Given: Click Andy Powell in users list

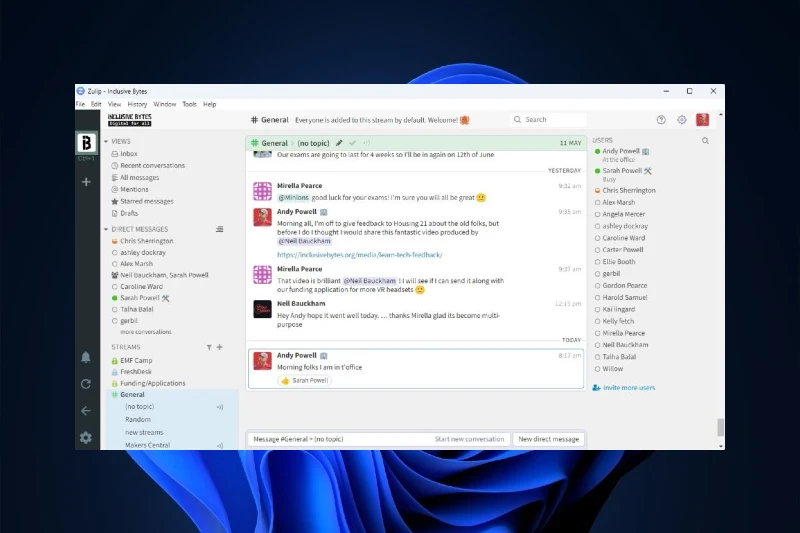Looking at the screenshot, I should [621, 151].
